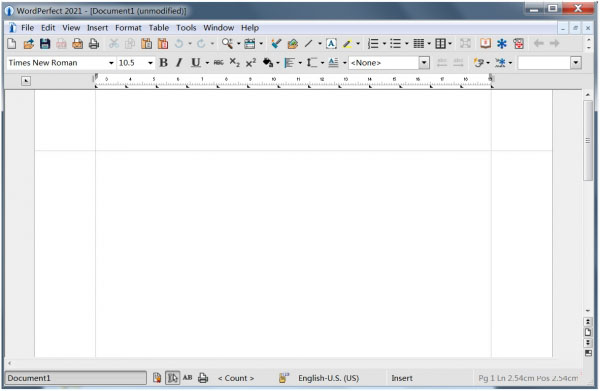The height and width of the screenshot is (391, 600).
Task: Toggle Bold formatting
Action: click(x=163, y=63)
